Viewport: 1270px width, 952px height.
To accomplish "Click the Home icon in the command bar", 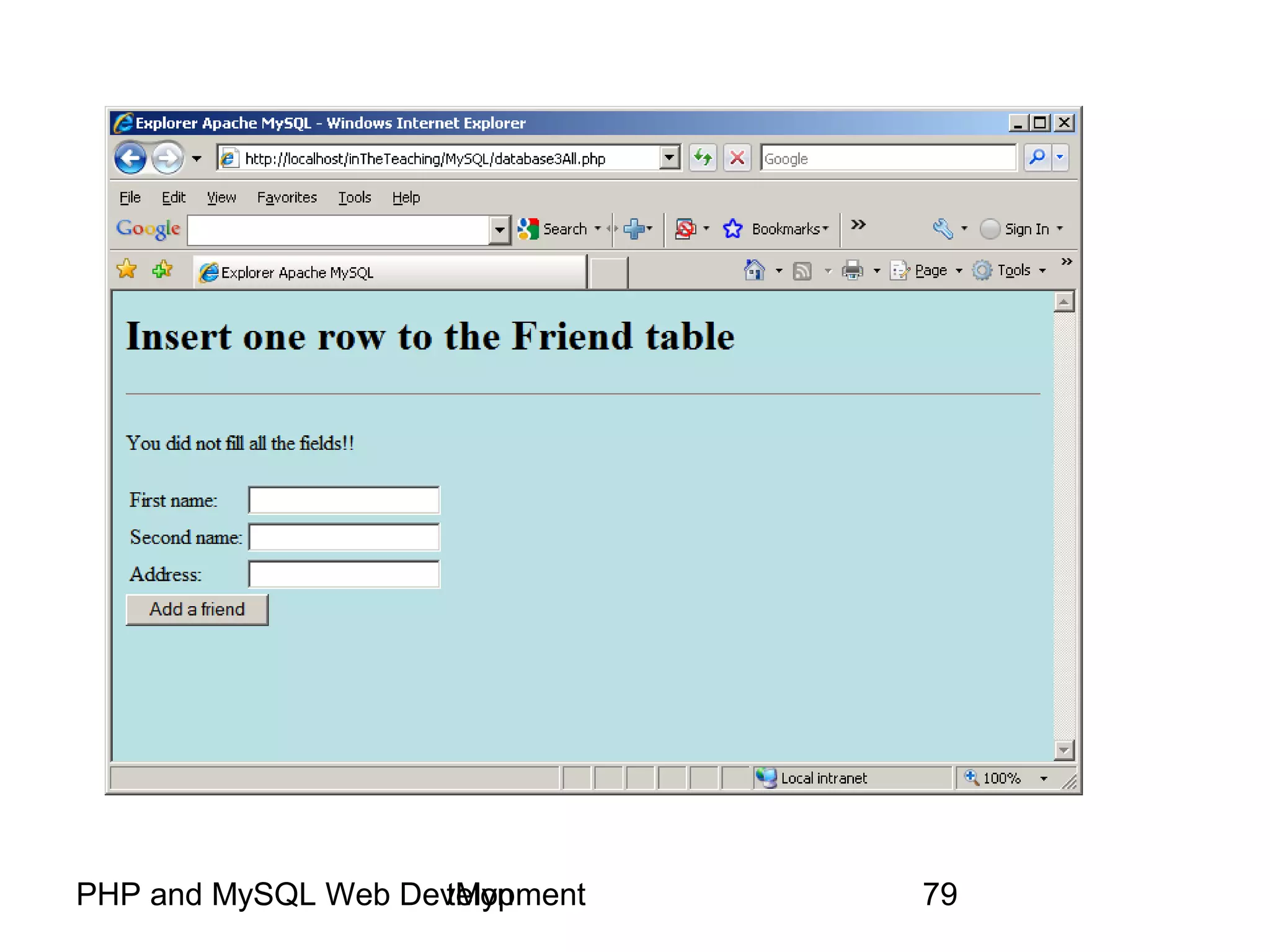I will pyautogui.click(x=754, y=270).
